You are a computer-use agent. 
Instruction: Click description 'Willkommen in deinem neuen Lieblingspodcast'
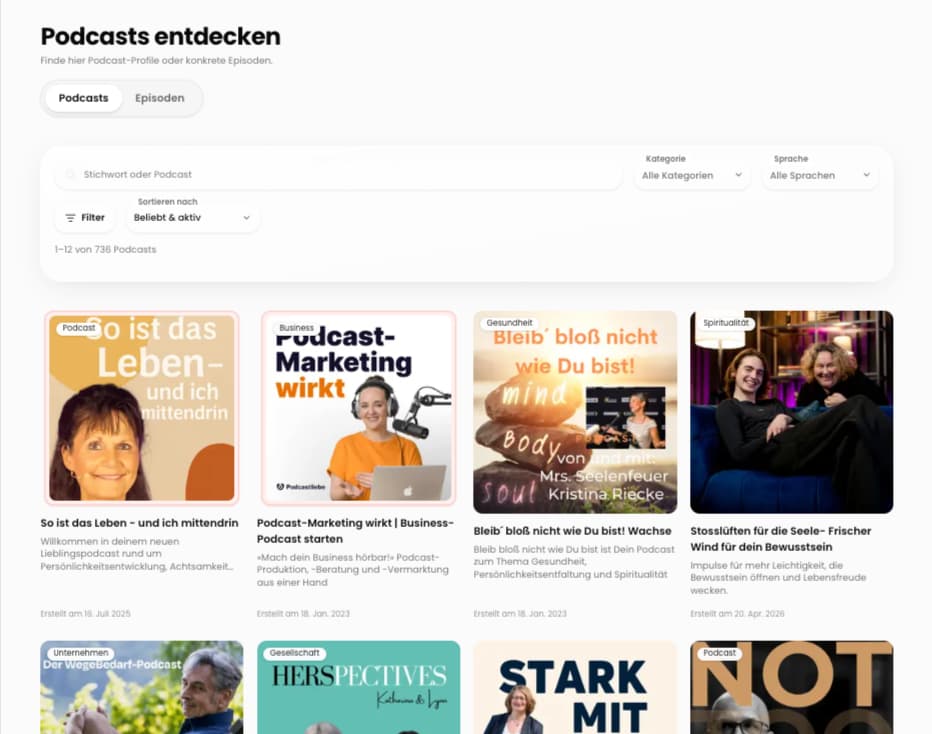pos(137,554)
